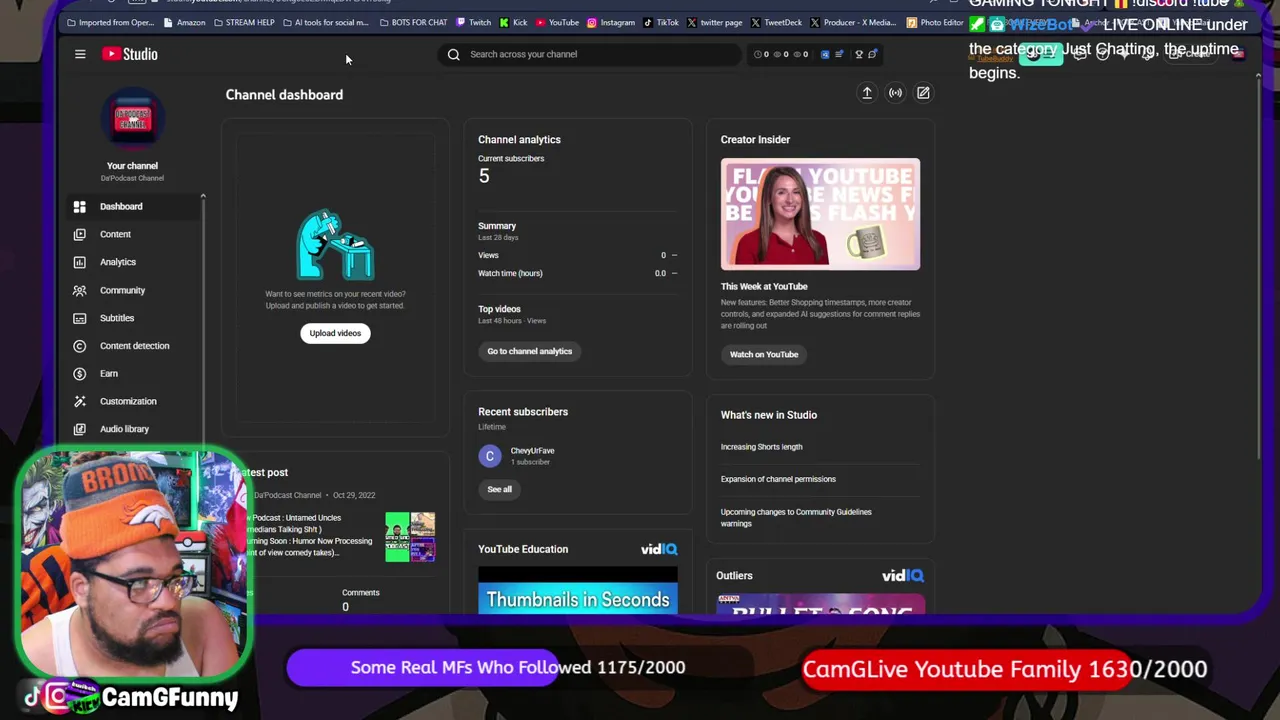Click the search magnifier icon
Viewport: 1280px width, 720px height.
454,54
